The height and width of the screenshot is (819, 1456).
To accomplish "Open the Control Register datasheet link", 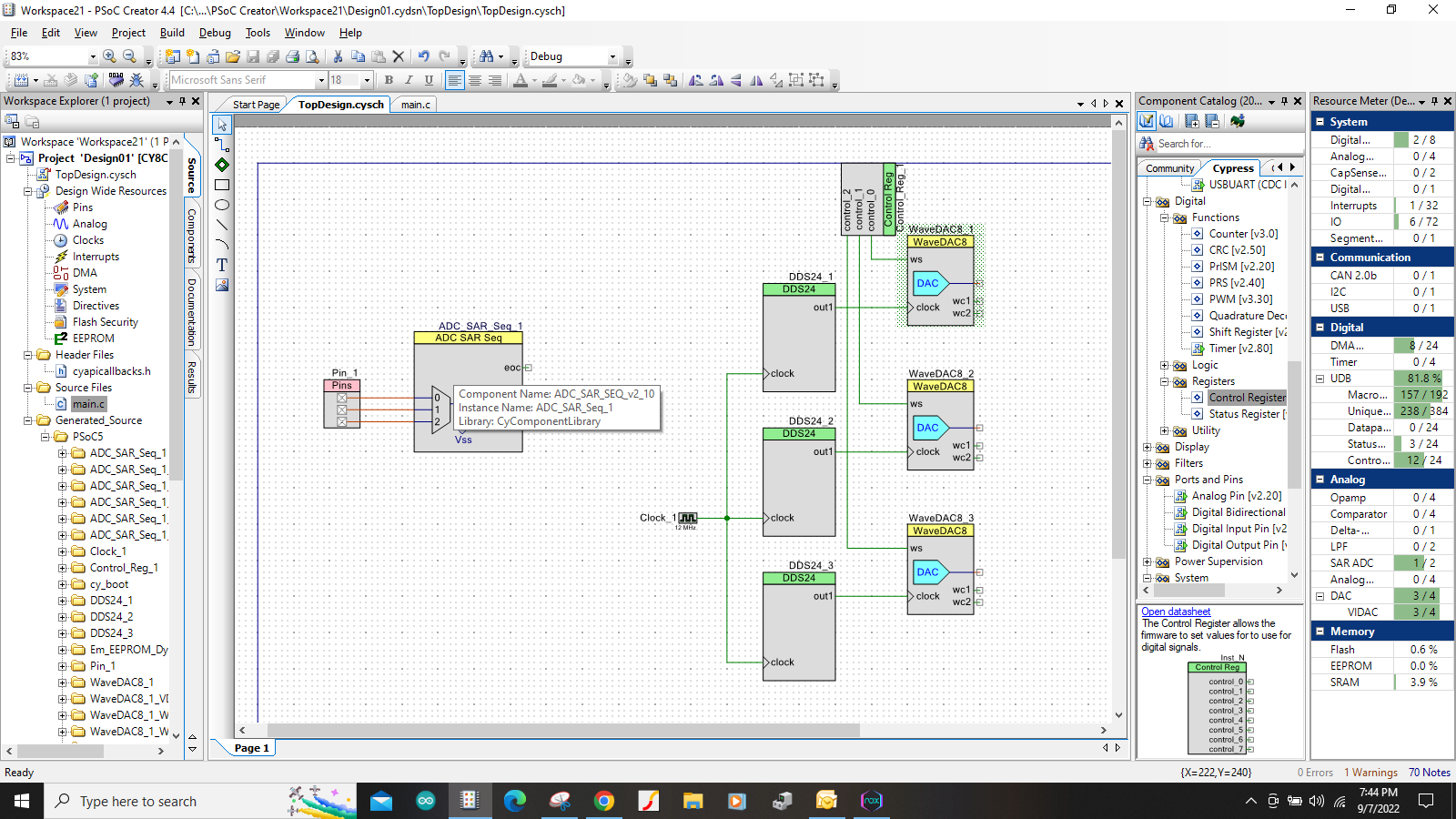I will tap(1176, 612).
